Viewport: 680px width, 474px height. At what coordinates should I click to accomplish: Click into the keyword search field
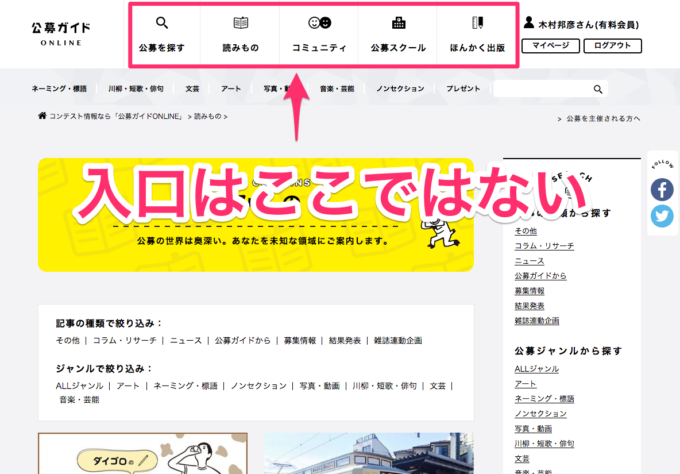(x=542, y=89)
